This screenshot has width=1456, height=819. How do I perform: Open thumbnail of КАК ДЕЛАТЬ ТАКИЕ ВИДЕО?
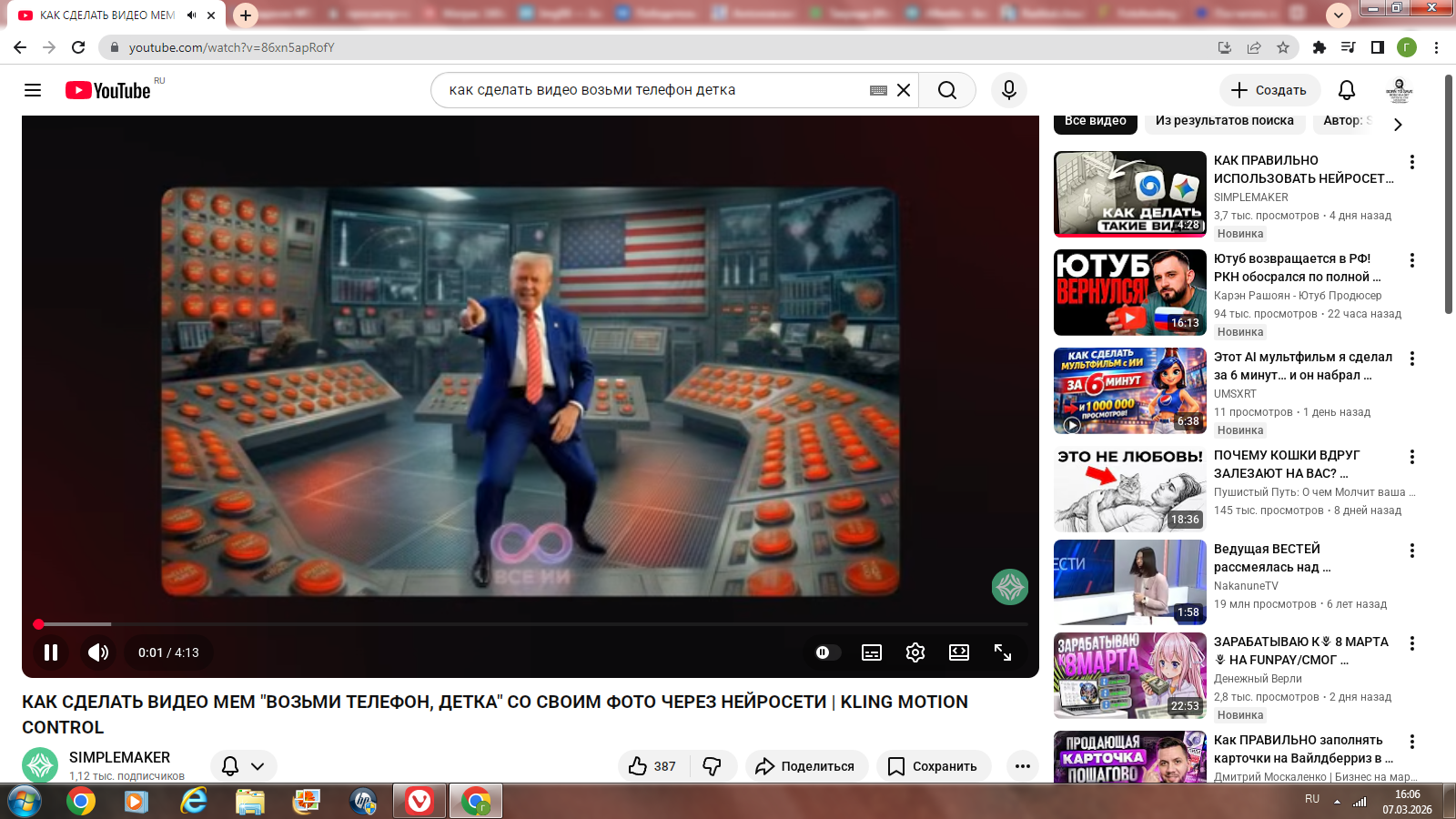pyautogui.click(x=1130, y=194)
